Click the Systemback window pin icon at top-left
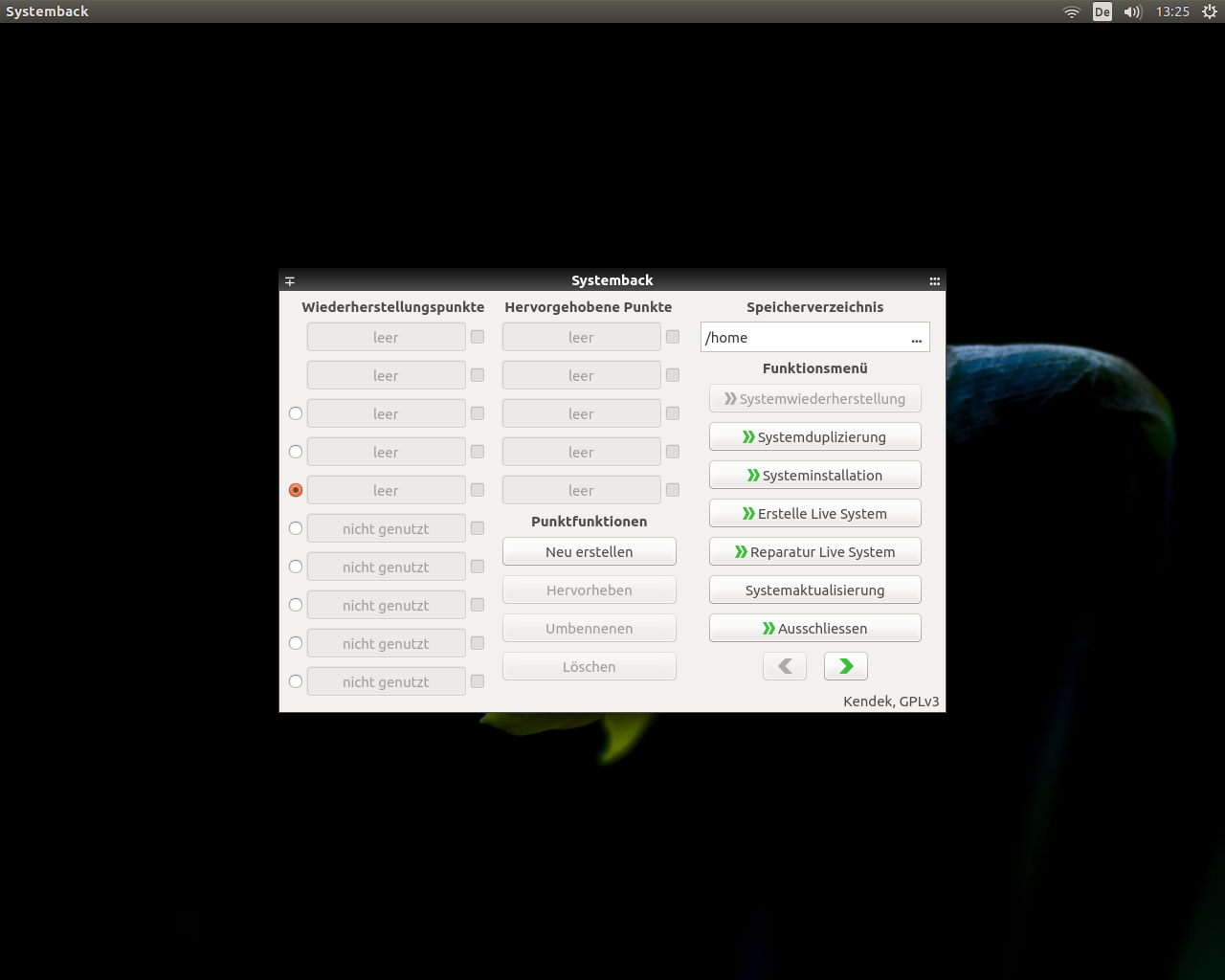The image size is (1225, 980). click(290, 280)
